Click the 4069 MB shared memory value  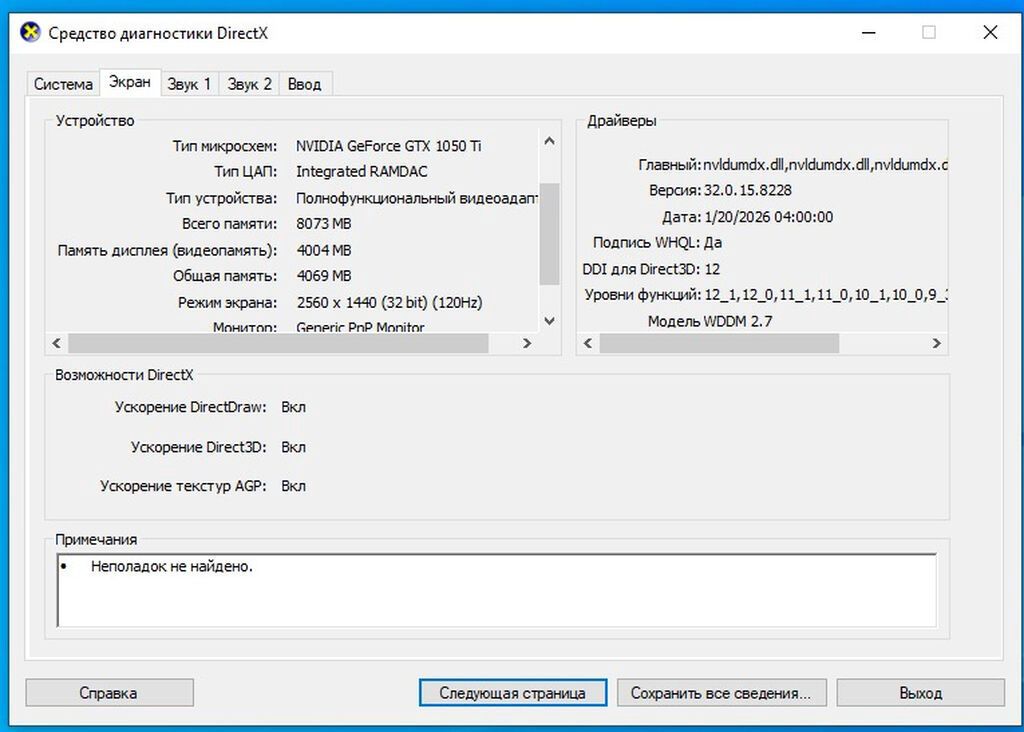[324, 276]
